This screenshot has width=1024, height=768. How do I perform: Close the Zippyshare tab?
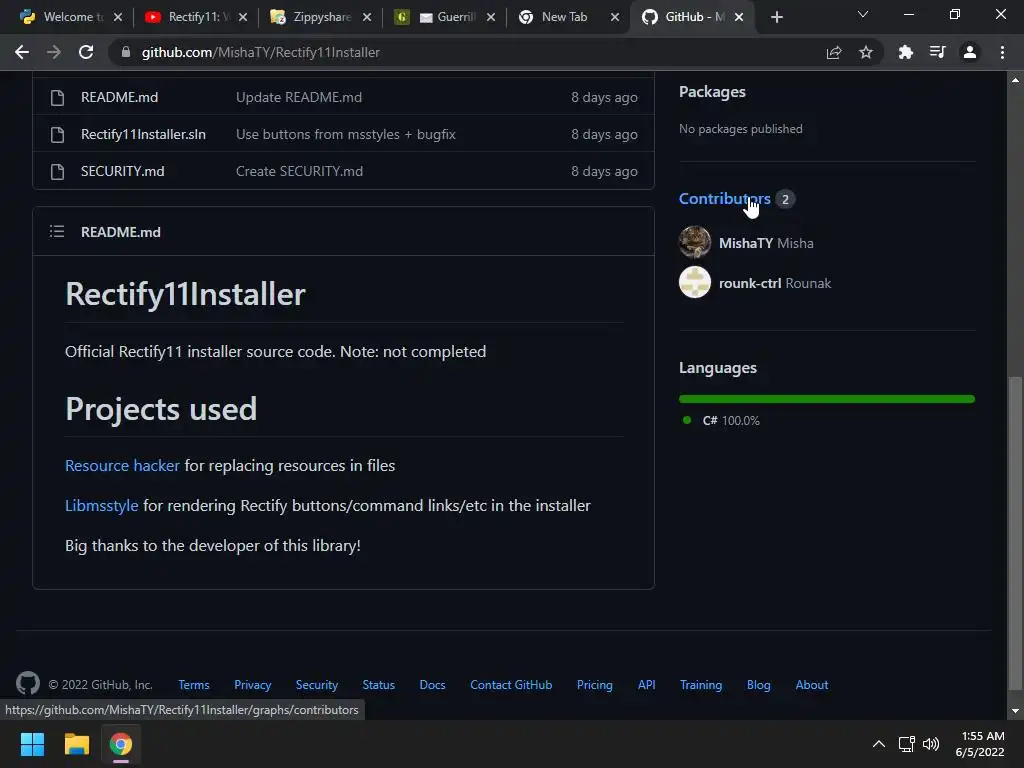click(367, 18)
